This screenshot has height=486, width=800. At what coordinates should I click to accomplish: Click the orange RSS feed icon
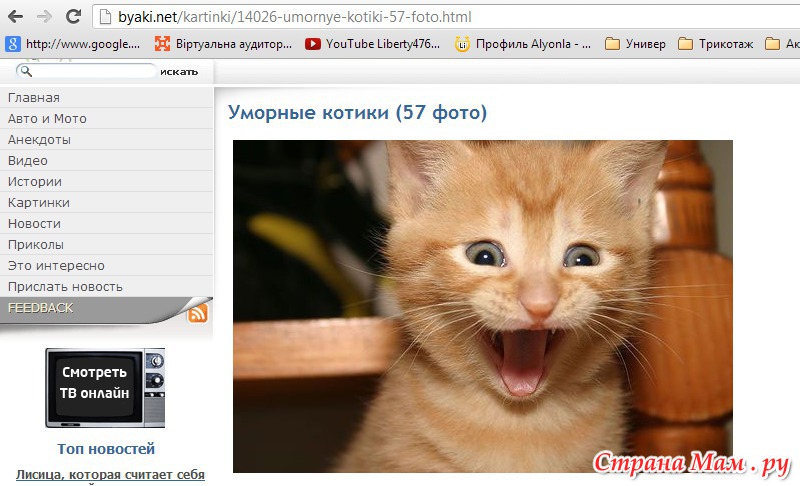197,313
